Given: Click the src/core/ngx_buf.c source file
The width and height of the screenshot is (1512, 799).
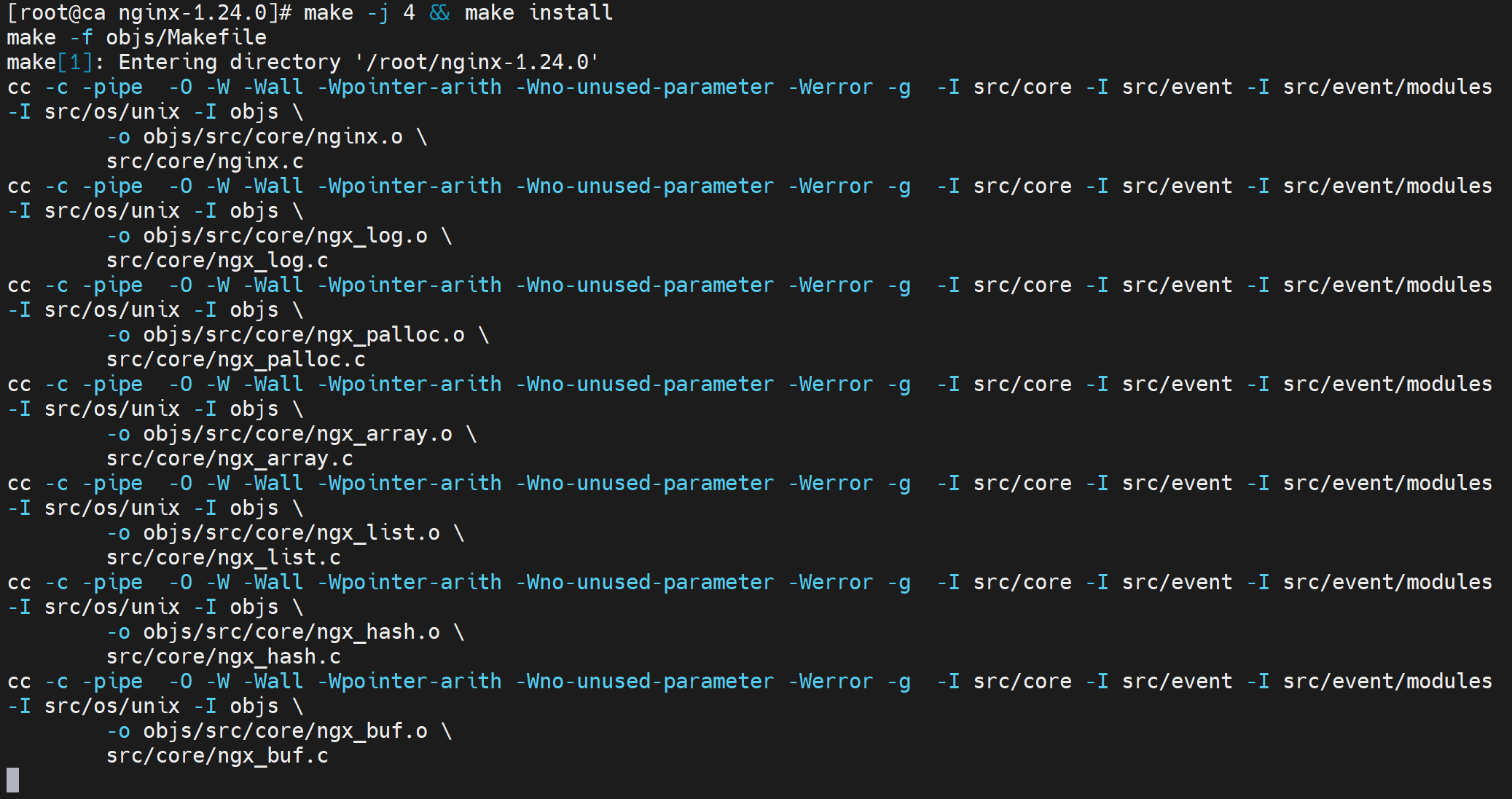Looking at the screenshot, I should tap(217, 756).
